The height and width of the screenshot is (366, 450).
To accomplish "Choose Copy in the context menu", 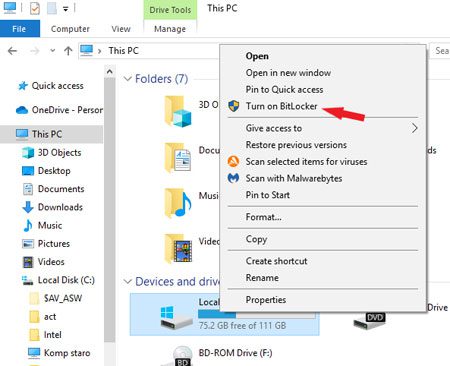I will coord(323,239).
